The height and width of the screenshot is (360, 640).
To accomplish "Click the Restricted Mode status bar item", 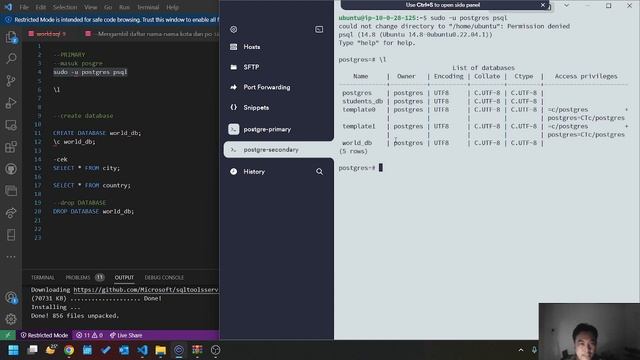I will coord(44,335).
